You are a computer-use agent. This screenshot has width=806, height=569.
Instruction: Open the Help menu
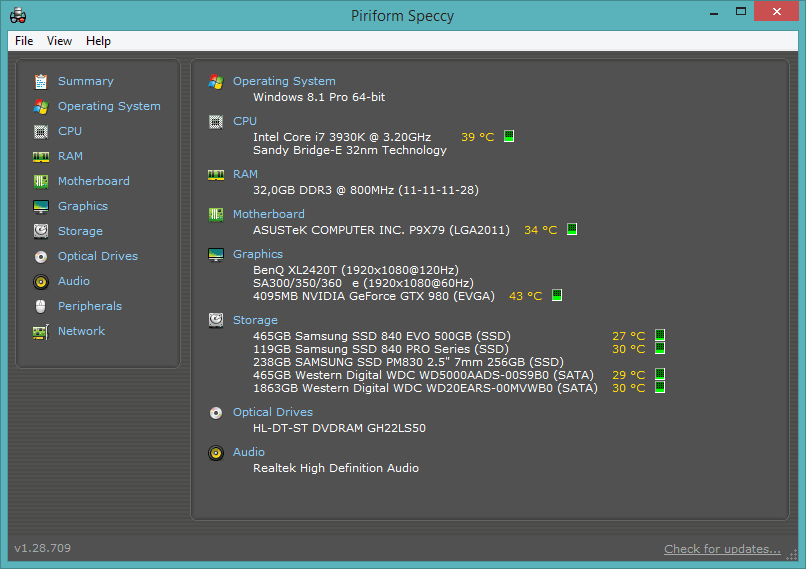click(98, 41)
